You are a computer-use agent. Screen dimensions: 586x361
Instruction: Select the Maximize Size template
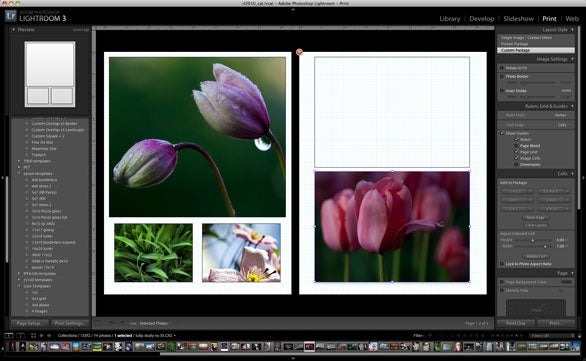coord(44,148)
